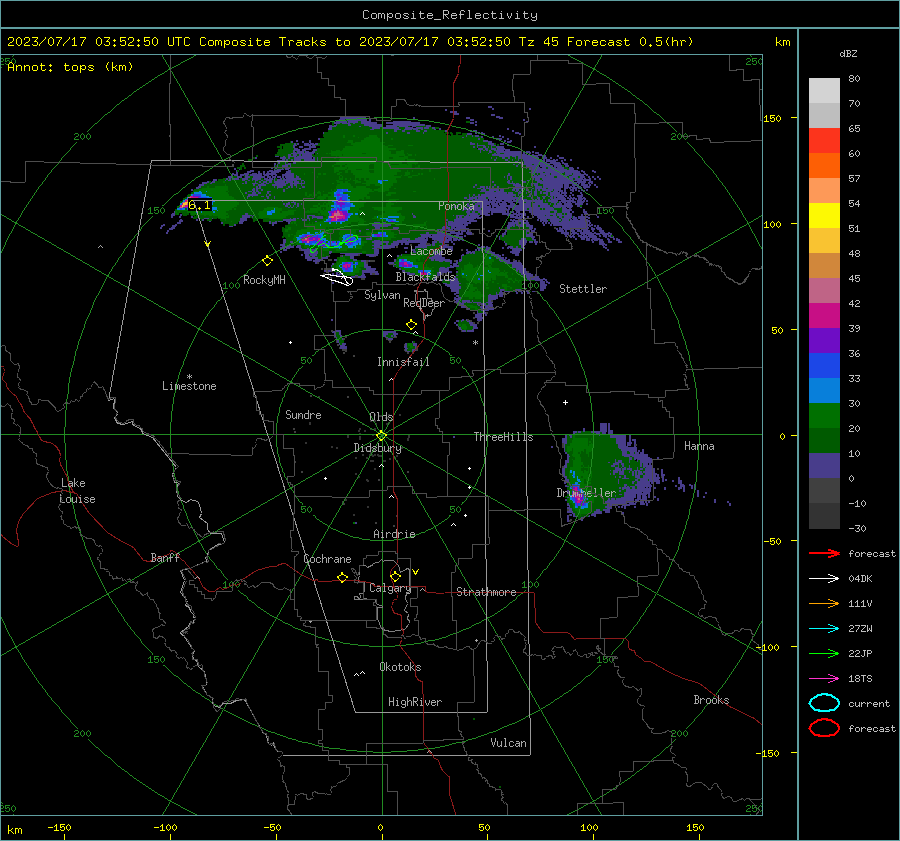Select the magenta 18TS arrow legend entry
Viewport: 900px width, 841px height.
(824, 679)
